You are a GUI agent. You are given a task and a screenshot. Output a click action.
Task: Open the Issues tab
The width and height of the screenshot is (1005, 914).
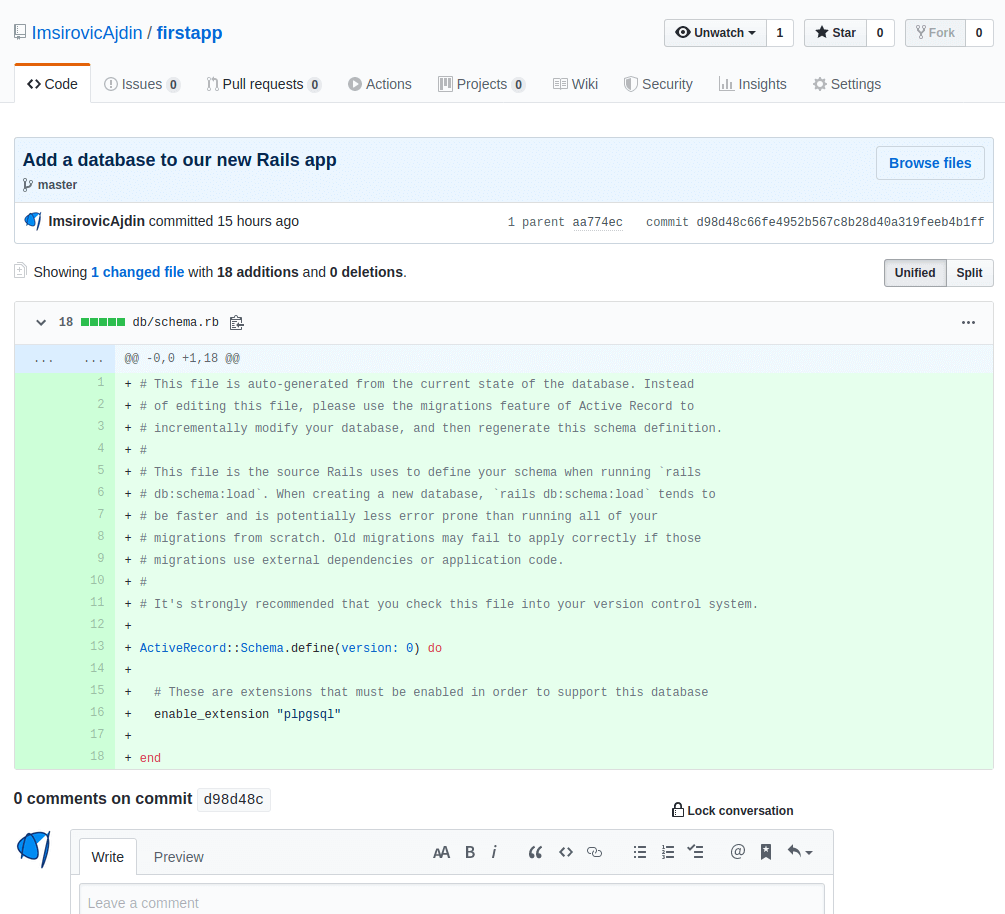(x=142, y=84)
